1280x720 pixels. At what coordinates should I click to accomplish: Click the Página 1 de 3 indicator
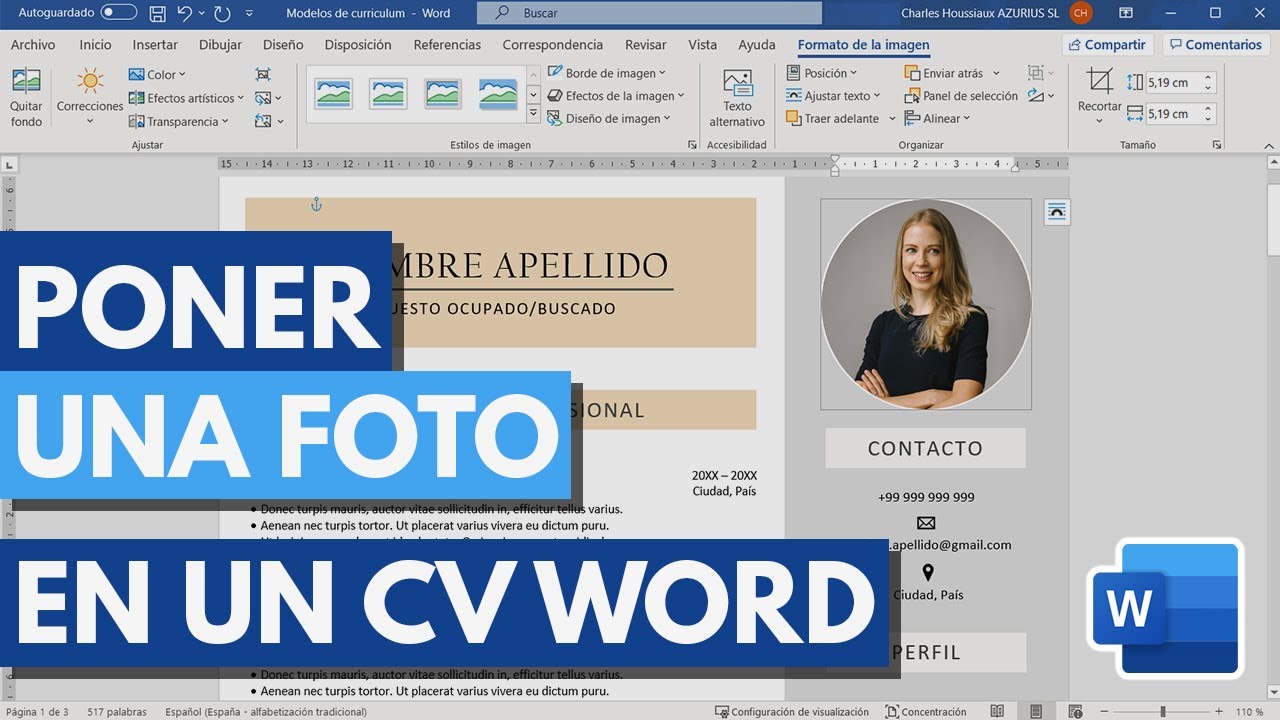click(x=37, y=712)
